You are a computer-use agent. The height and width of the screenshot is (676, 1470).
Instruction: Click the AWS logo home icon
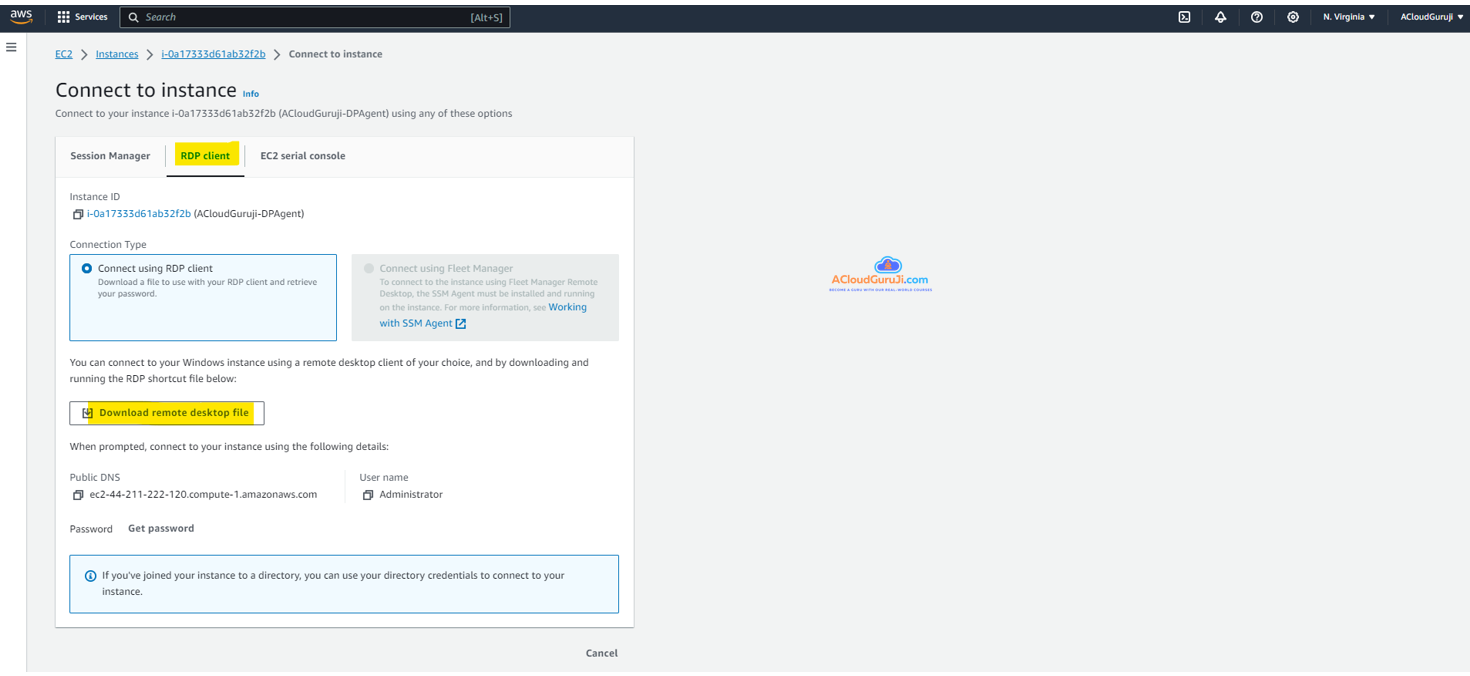click(x=21, y=16)
